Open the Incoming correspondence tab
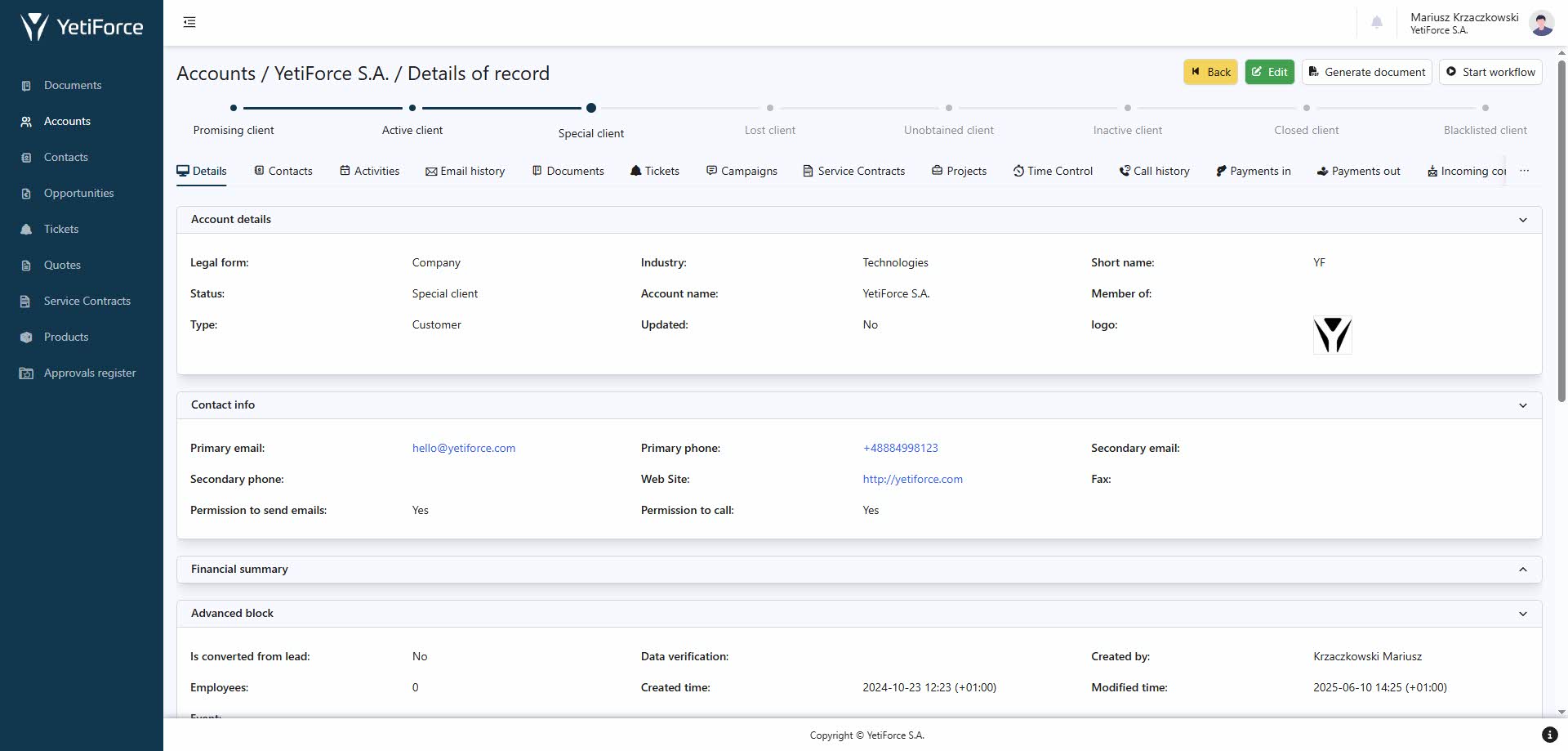1568x751 pixels. [x=1466, y=171]
